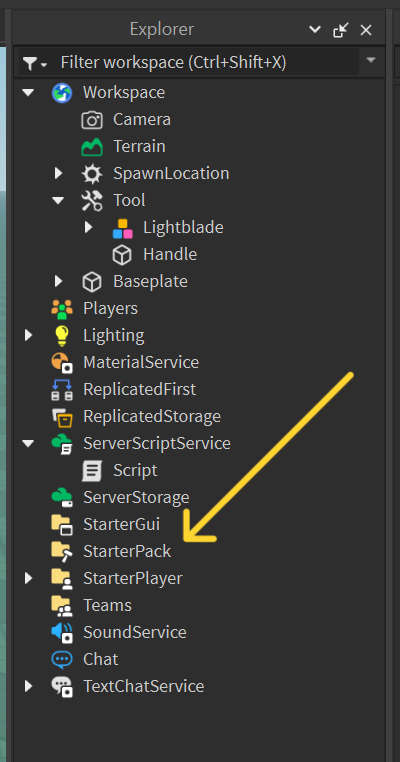Expand the SpawnLocation node arrow
Image resolution: width=400 pixels, height=762 pixels.
tap(58, 173)
